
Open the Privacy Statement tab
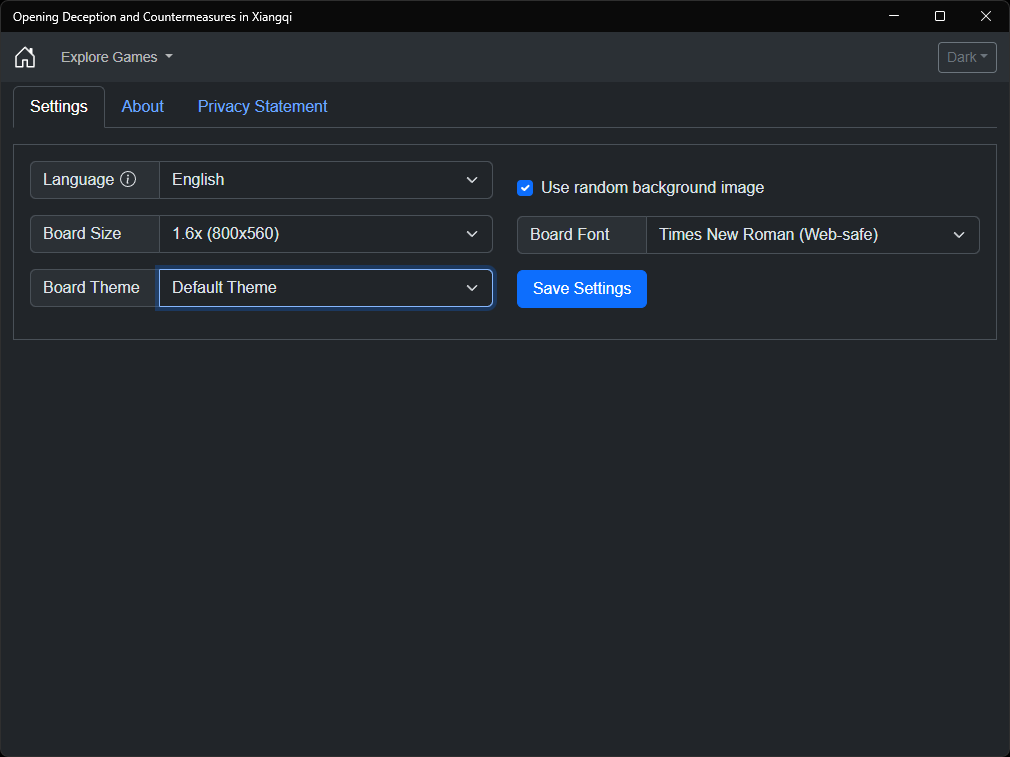[262, 106]
